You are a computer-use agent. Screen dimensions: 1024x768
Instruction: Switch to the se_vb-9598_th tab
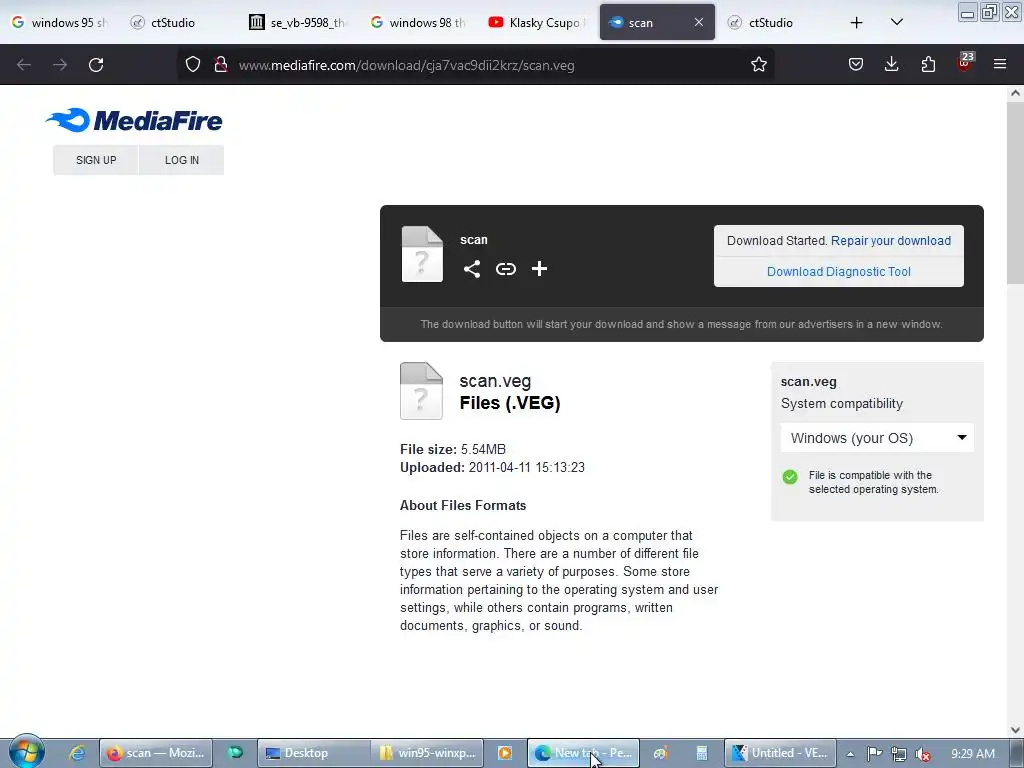298,22
